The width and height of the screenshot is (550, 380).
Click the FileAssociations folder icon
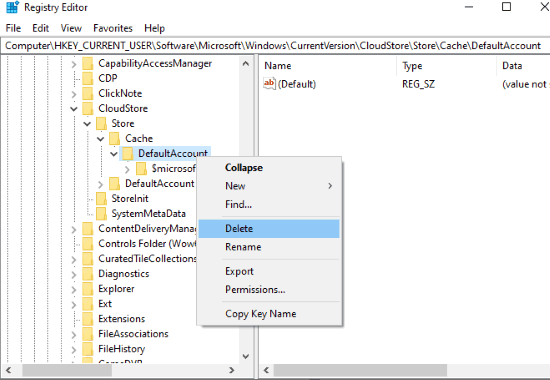click(x=88, y=334)
